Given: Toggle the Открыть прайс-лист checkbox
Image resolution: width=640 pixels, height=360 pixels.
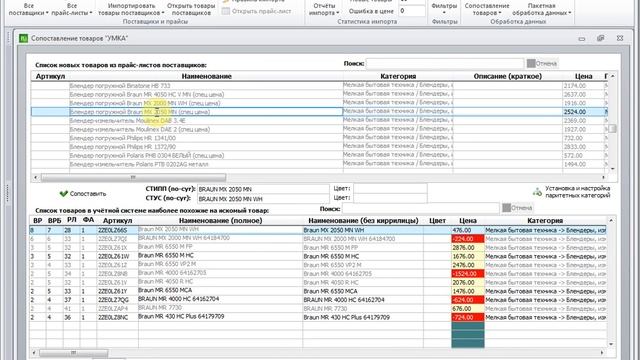Looking at the screenshot, I should [x=226, y=11].
